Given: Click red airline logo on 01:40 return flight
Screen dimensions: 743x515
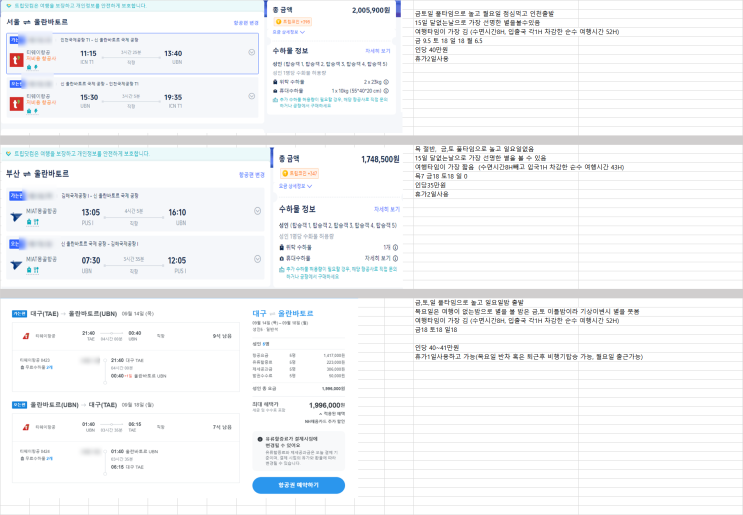Looking at the screenshot, I should coord(26,427).
